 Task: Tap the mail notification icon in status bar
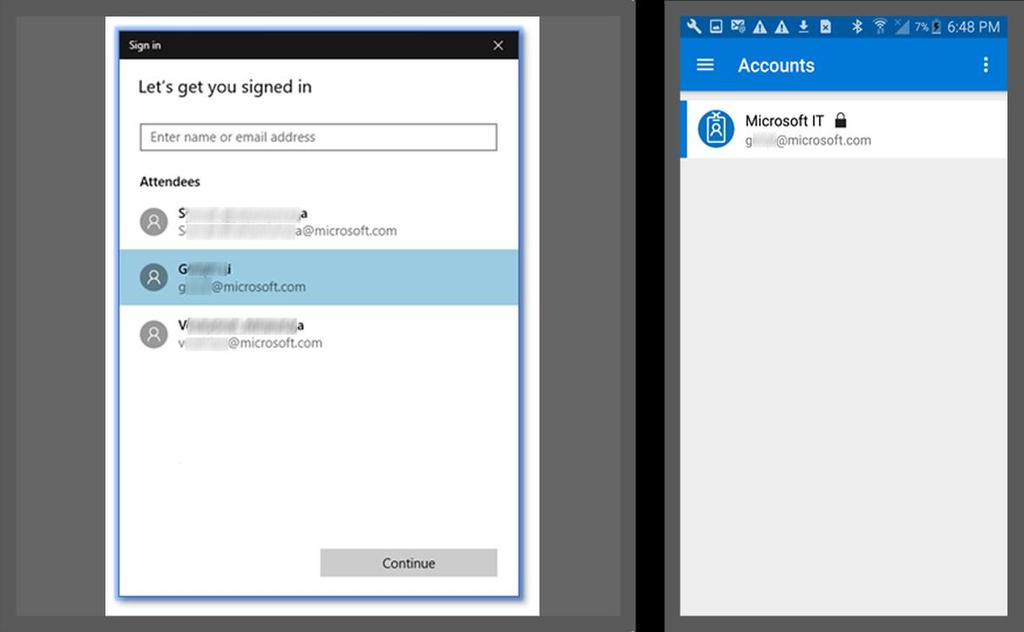point(738,26)
